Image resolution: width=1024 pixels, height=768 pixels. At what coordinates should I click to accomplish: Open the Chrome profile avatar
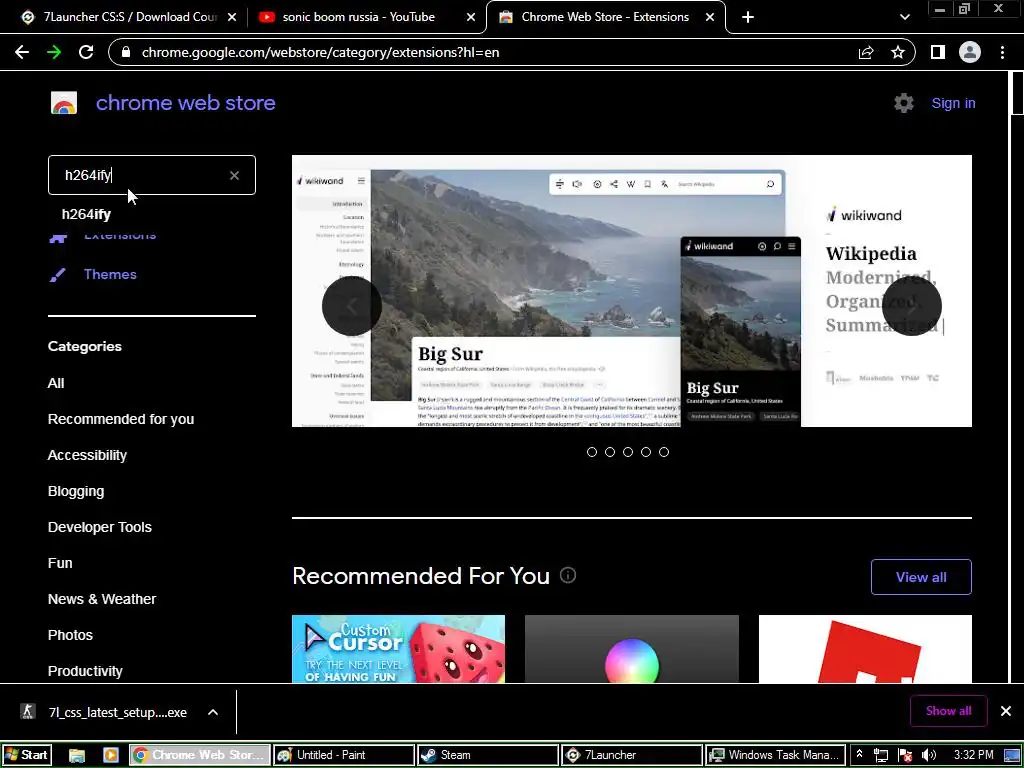(x=970, y=52)
